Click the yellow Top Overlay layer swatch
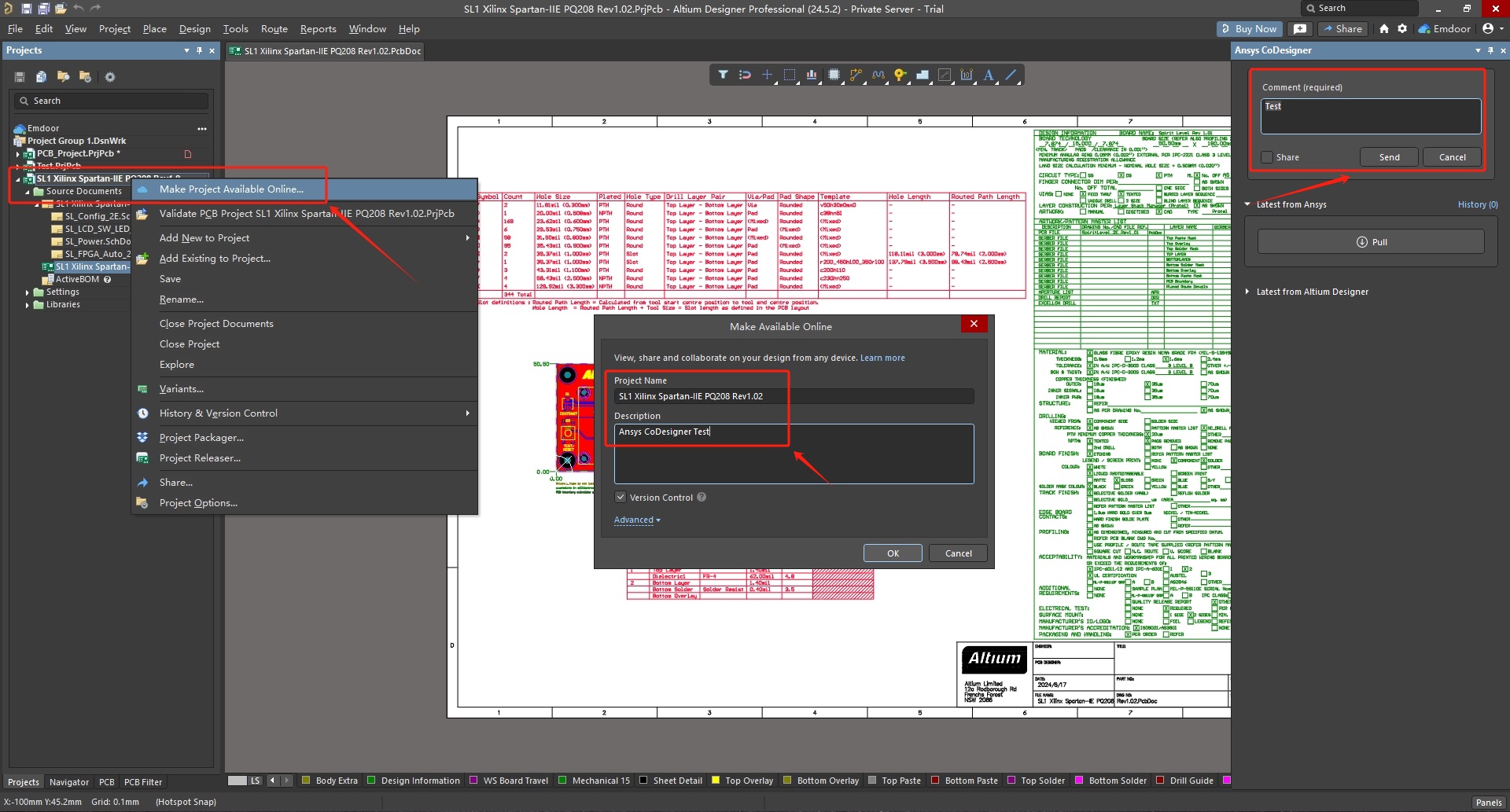The width and height of the screenshot is (1510, 812). 716,781
